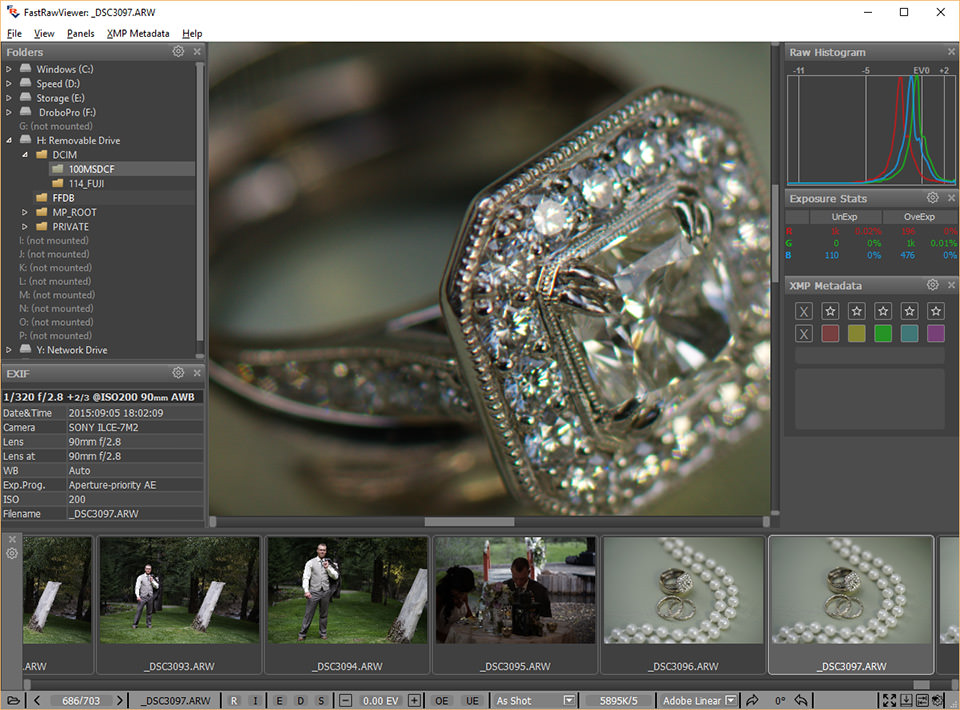Click the fullscreen icon in bottom bar
This screenshot has height=710, width=960.
pos(887,700)
